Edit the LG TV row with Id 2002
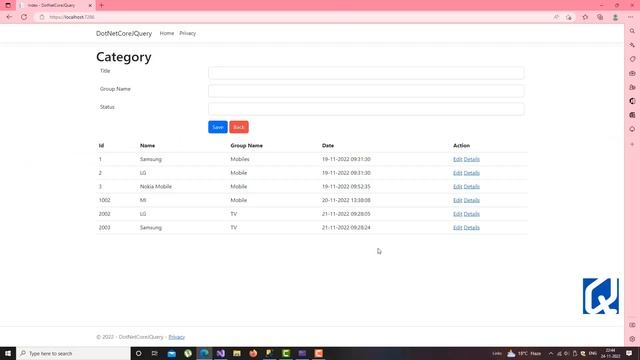Screen dimensions: 640x360 [458, 214]
